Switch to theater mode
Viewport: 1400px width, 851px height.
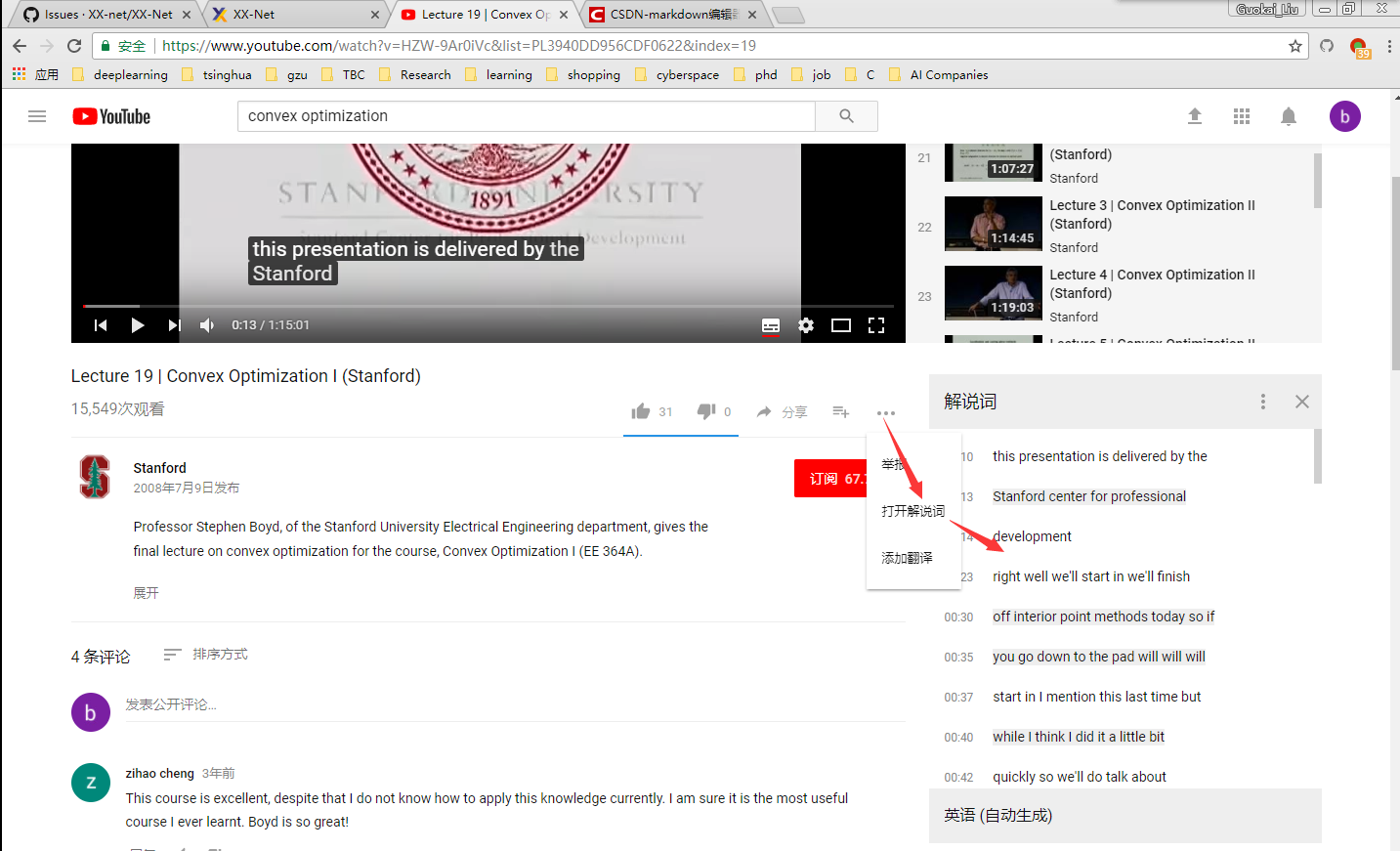coord(841,325)
